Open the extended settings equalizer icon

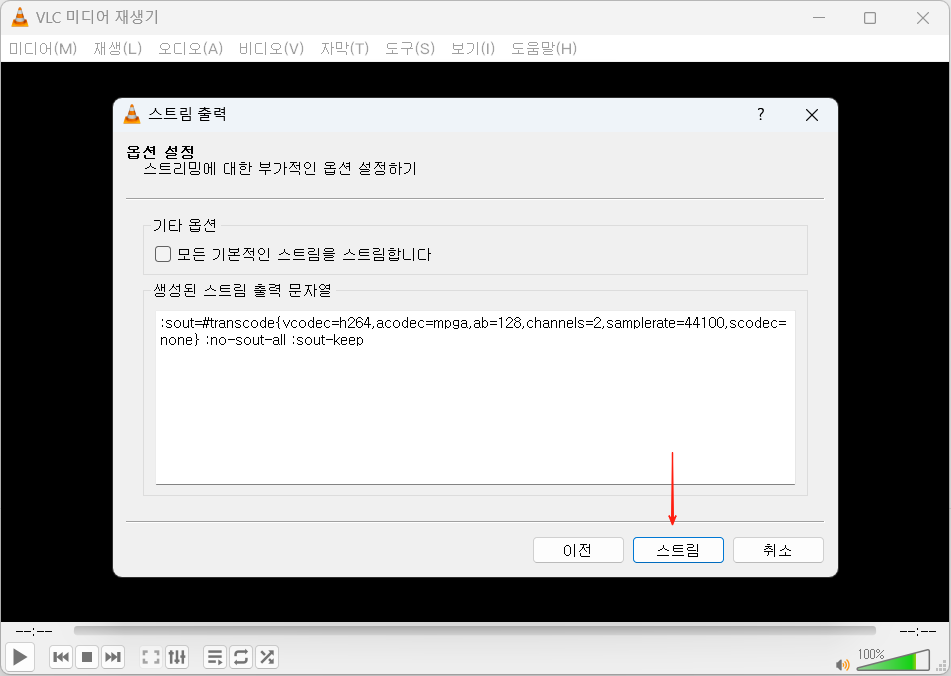(x=178, y=657)
